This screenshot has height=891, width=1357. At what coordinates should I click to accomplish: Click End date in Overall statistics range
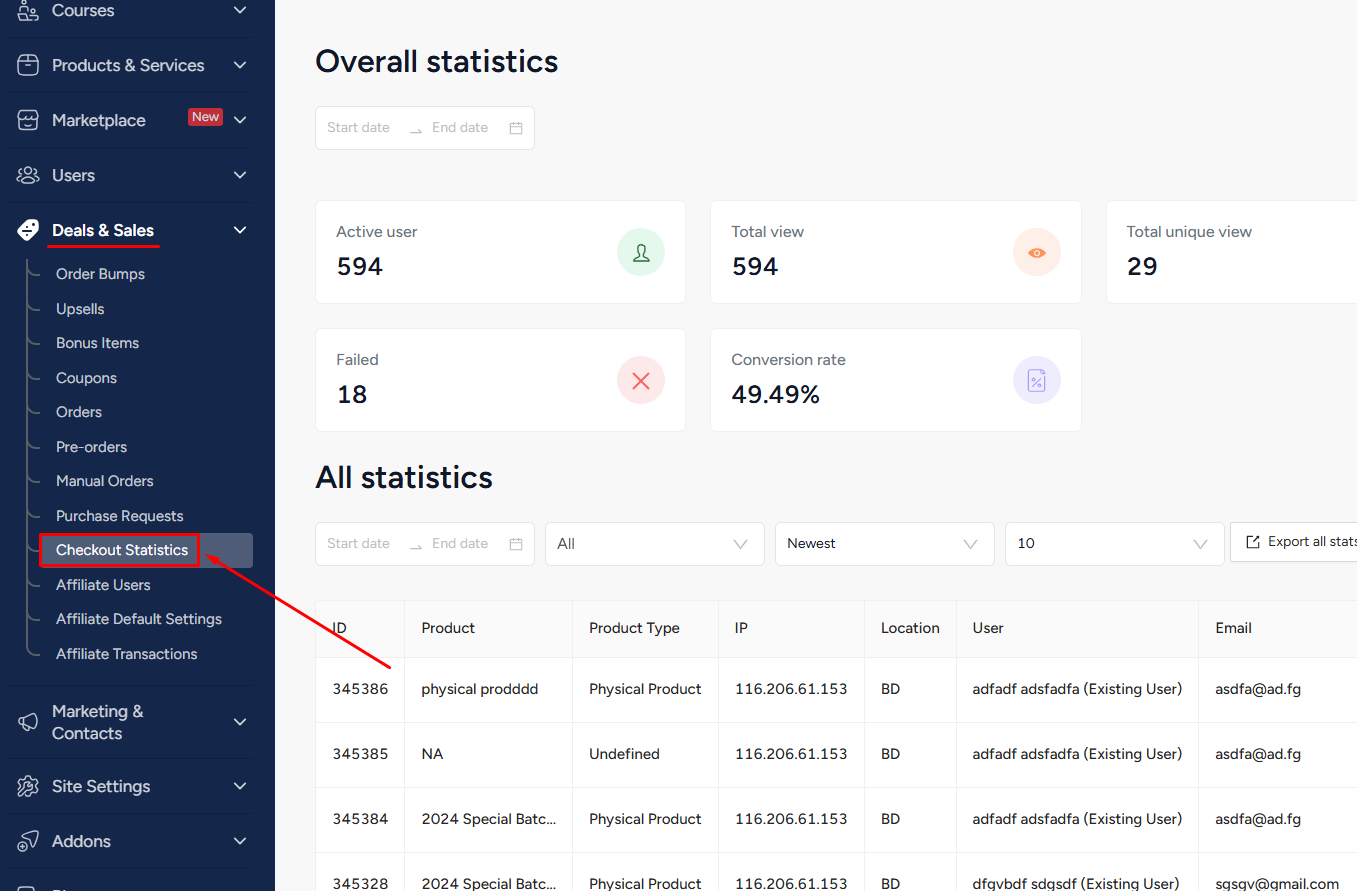(x=460, y=128)
